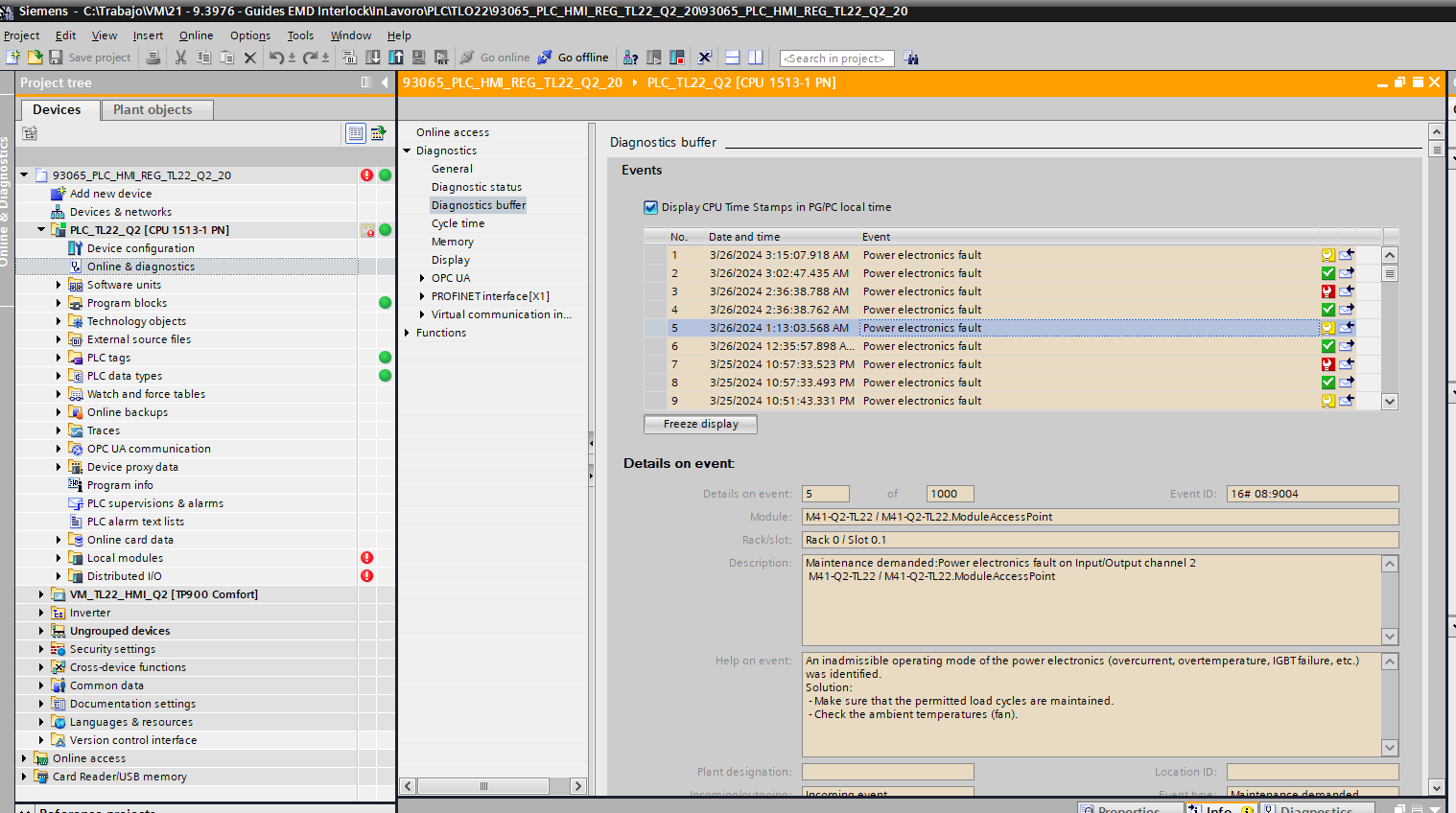Click the Go online button
Screen dimensions: 1456x813
click(x=495, y=58)
